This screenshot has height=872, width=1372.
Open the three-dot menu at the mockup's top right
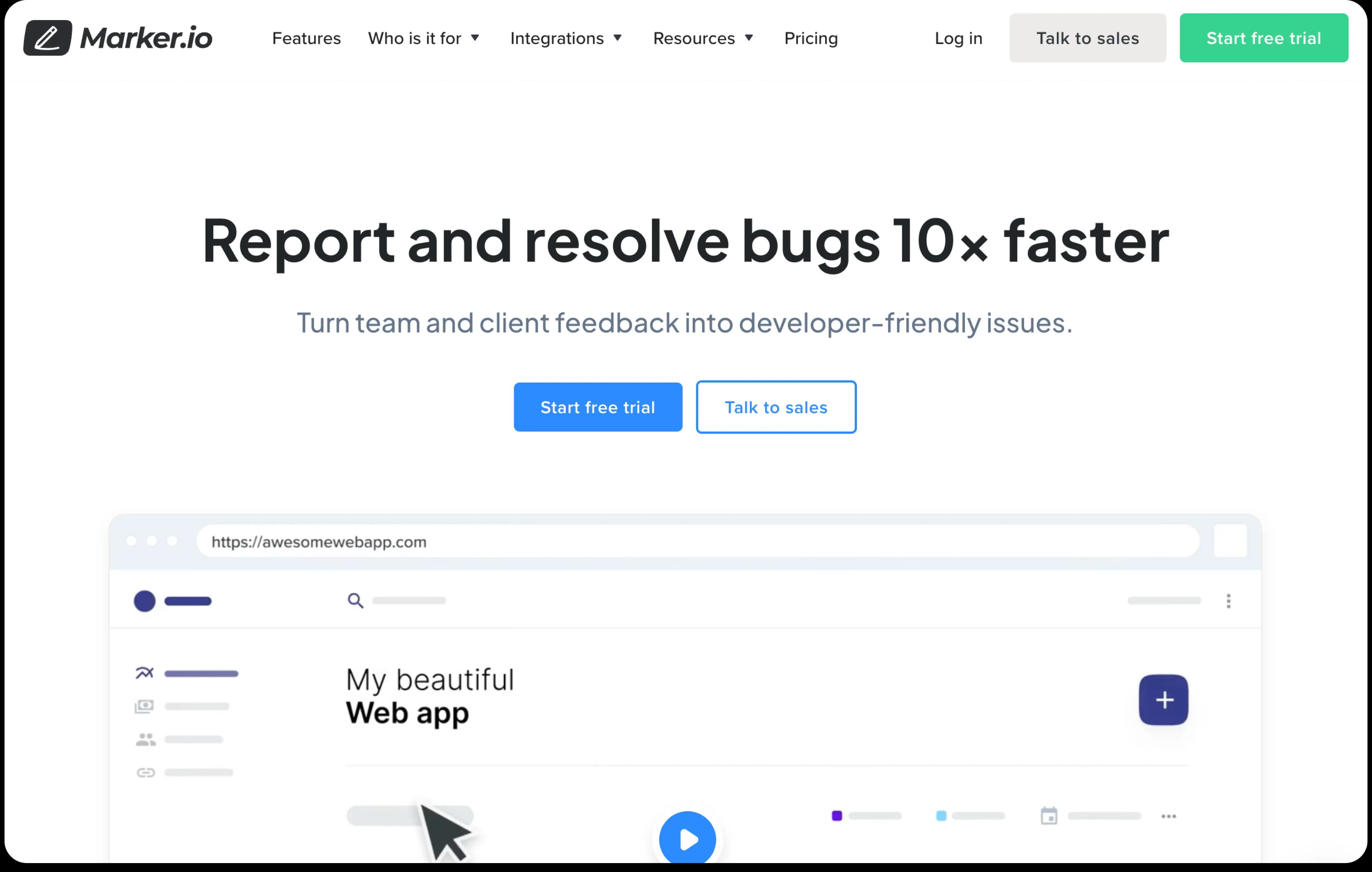pyautogui.click(x=1228, y=601)
